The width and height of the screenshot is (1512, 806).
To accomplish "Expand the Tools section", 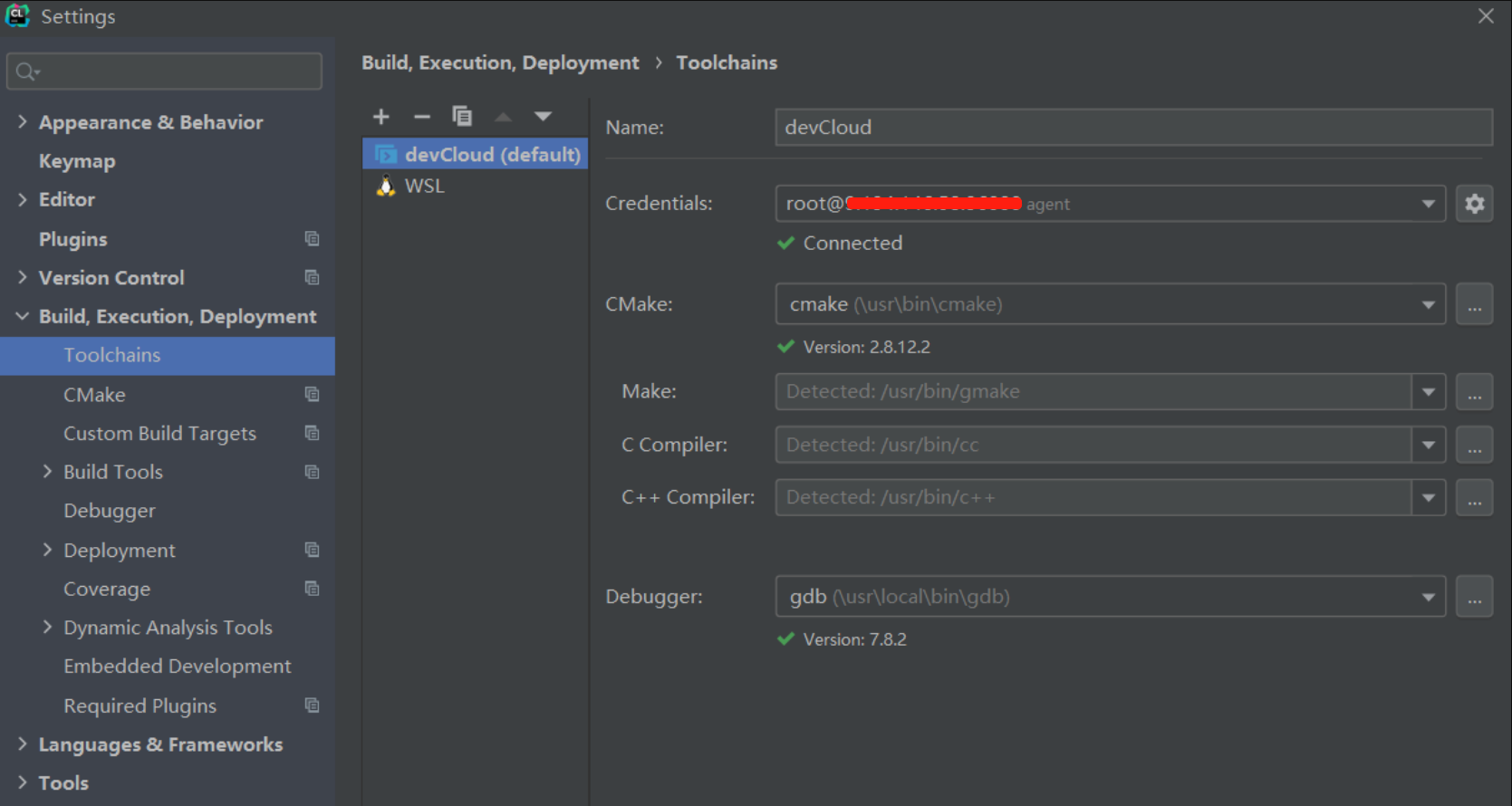I will click(23, 782).
